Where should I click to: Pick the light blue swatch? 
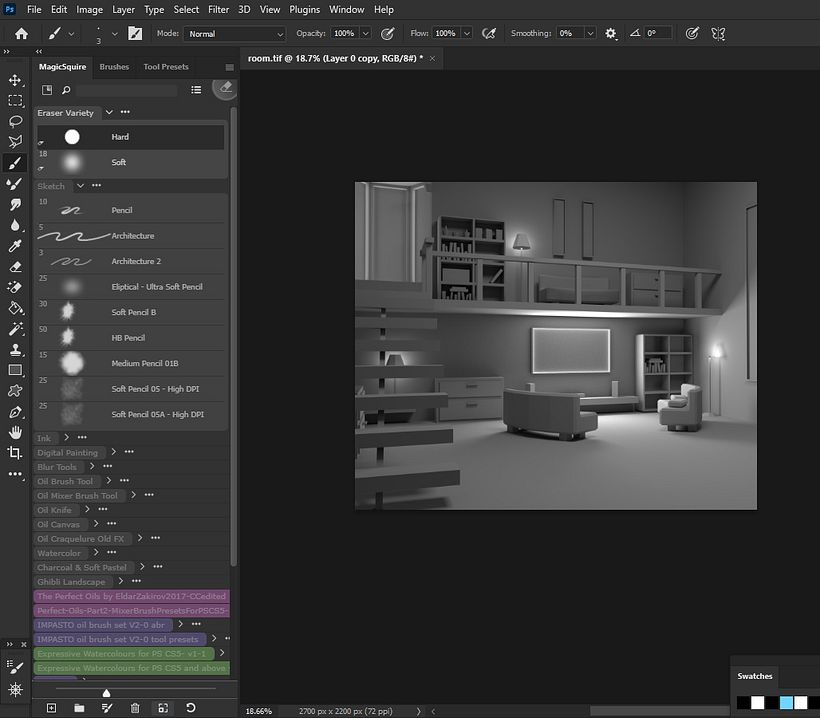[x=786, y=702]
